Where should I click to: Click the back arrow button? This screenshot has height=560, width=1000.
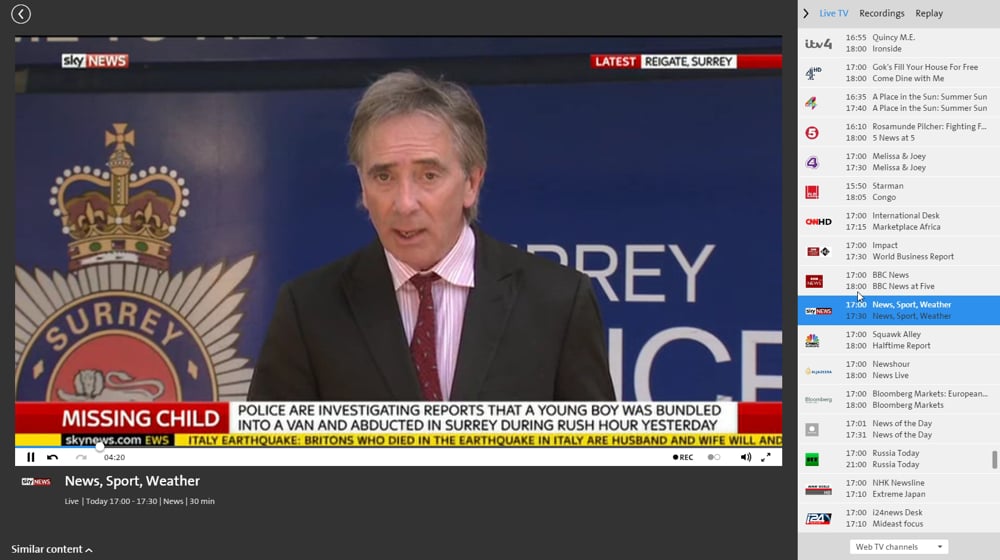pyautogui.click(x=21, y=14)
